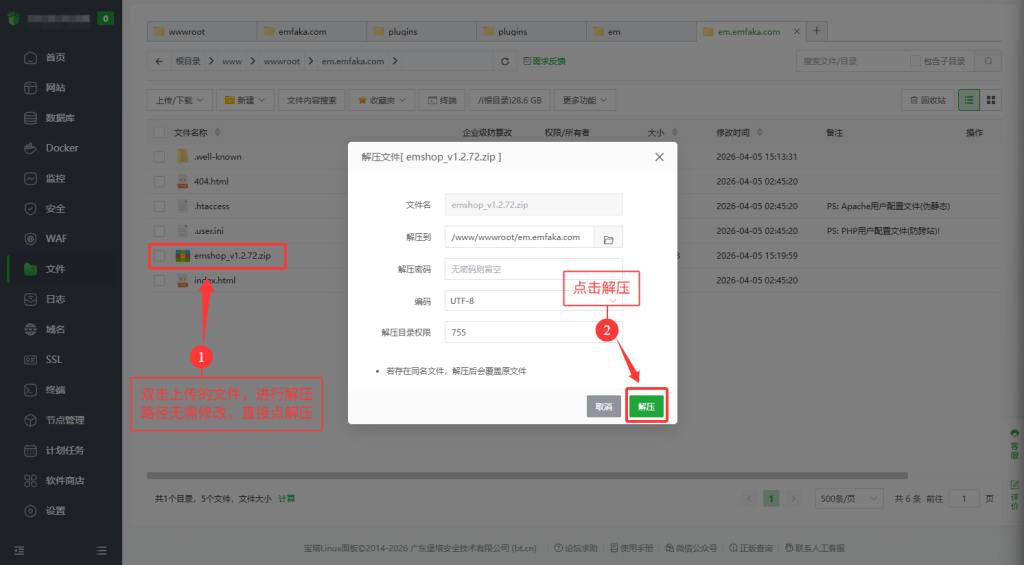
Task: Click the 取消 cancel button
Action: pos(603,406)
